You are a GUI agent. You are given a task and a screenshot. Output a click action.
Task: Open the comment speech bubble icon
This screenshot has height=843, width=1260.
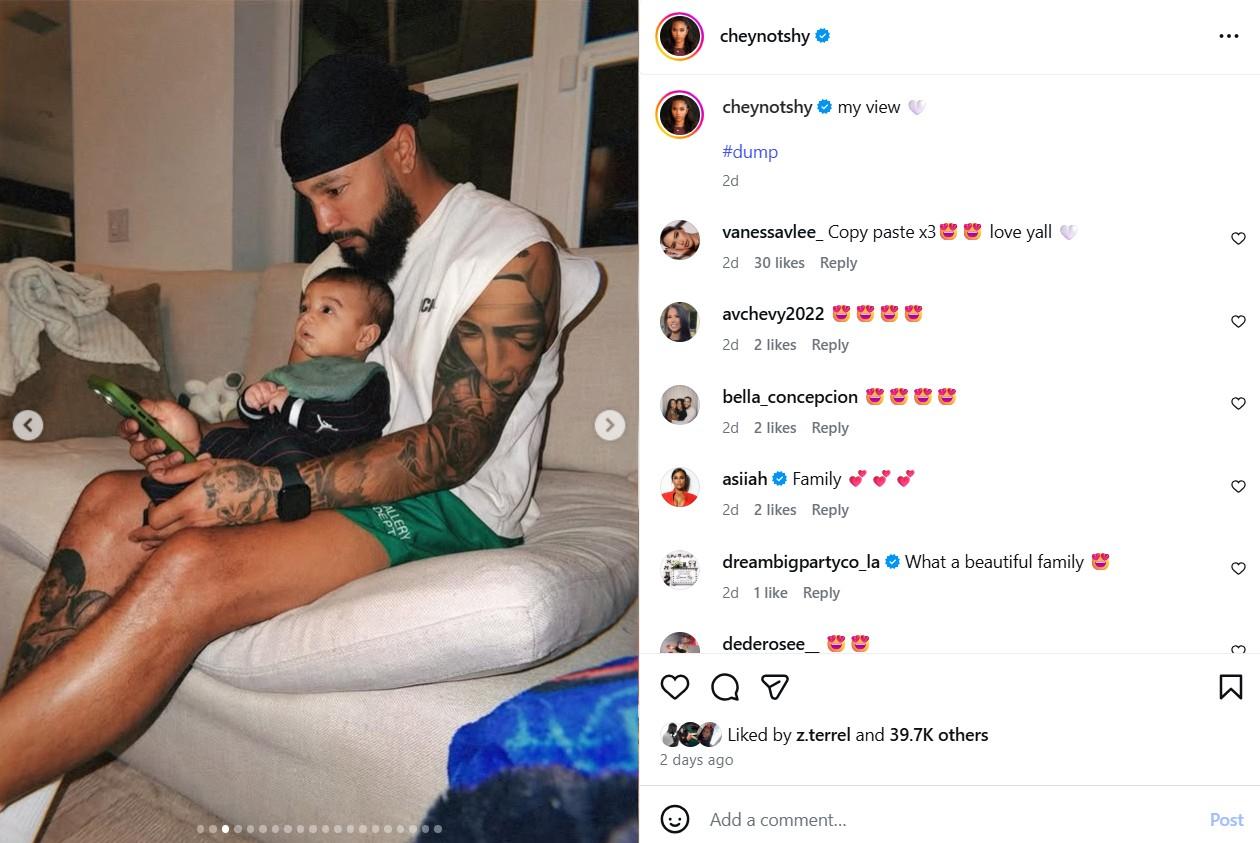pyautogui.click(x=725, y=687)
